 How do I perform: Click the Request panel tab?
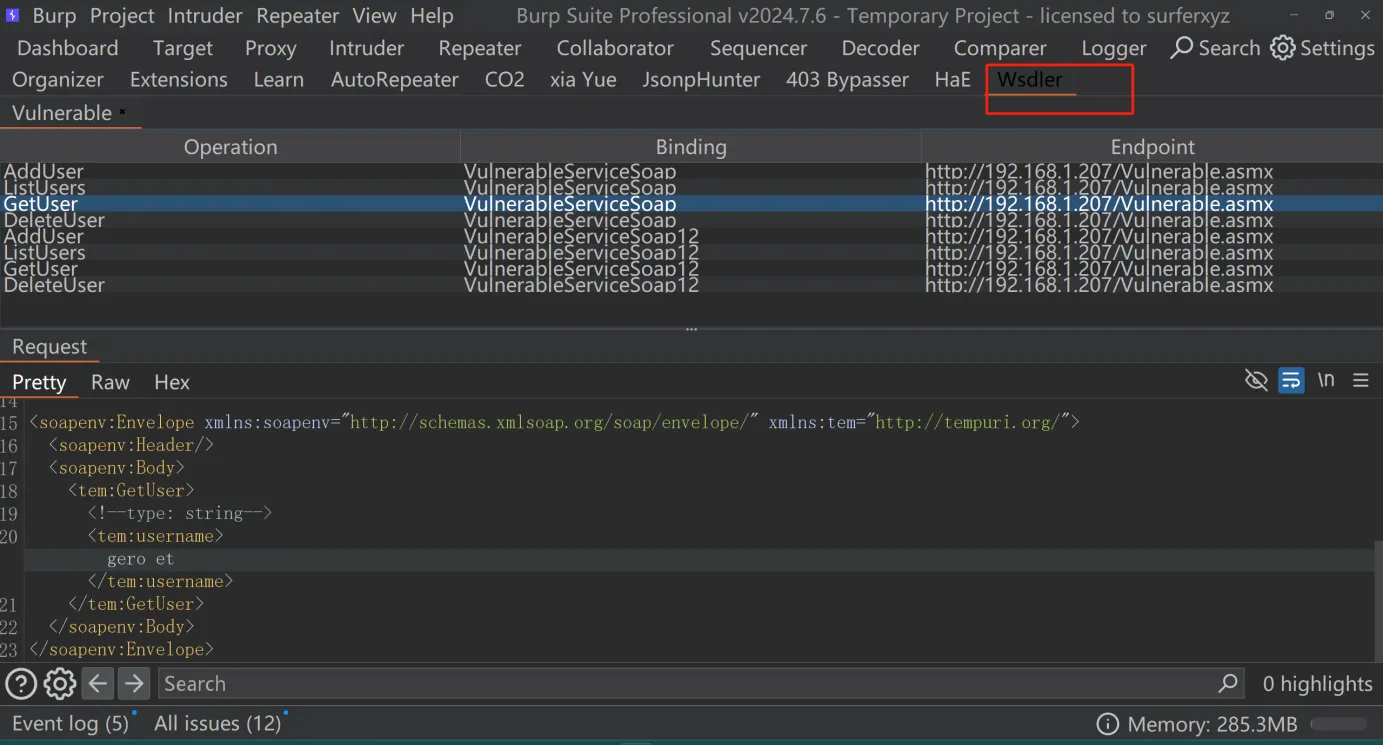(x=50, y=347)
